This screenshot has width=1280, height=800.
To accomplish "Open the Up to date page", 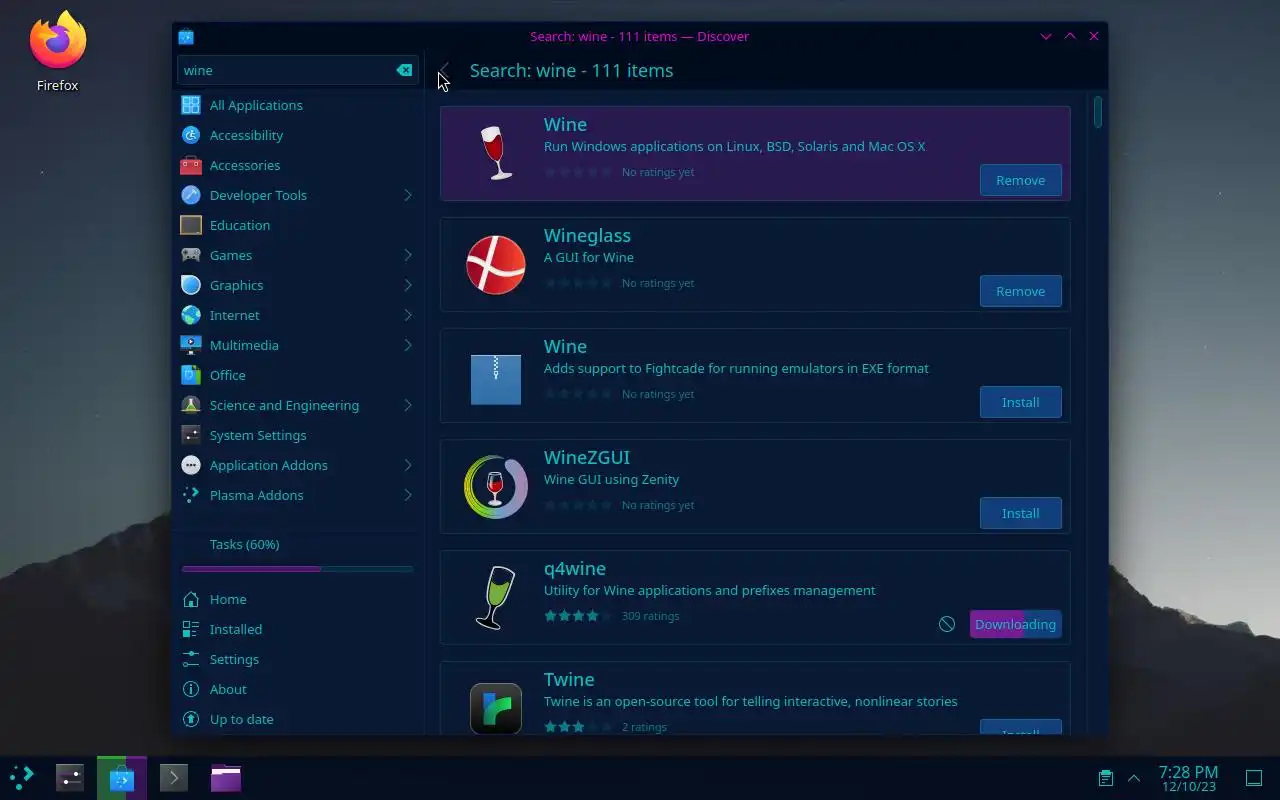I will pos(297,719).
